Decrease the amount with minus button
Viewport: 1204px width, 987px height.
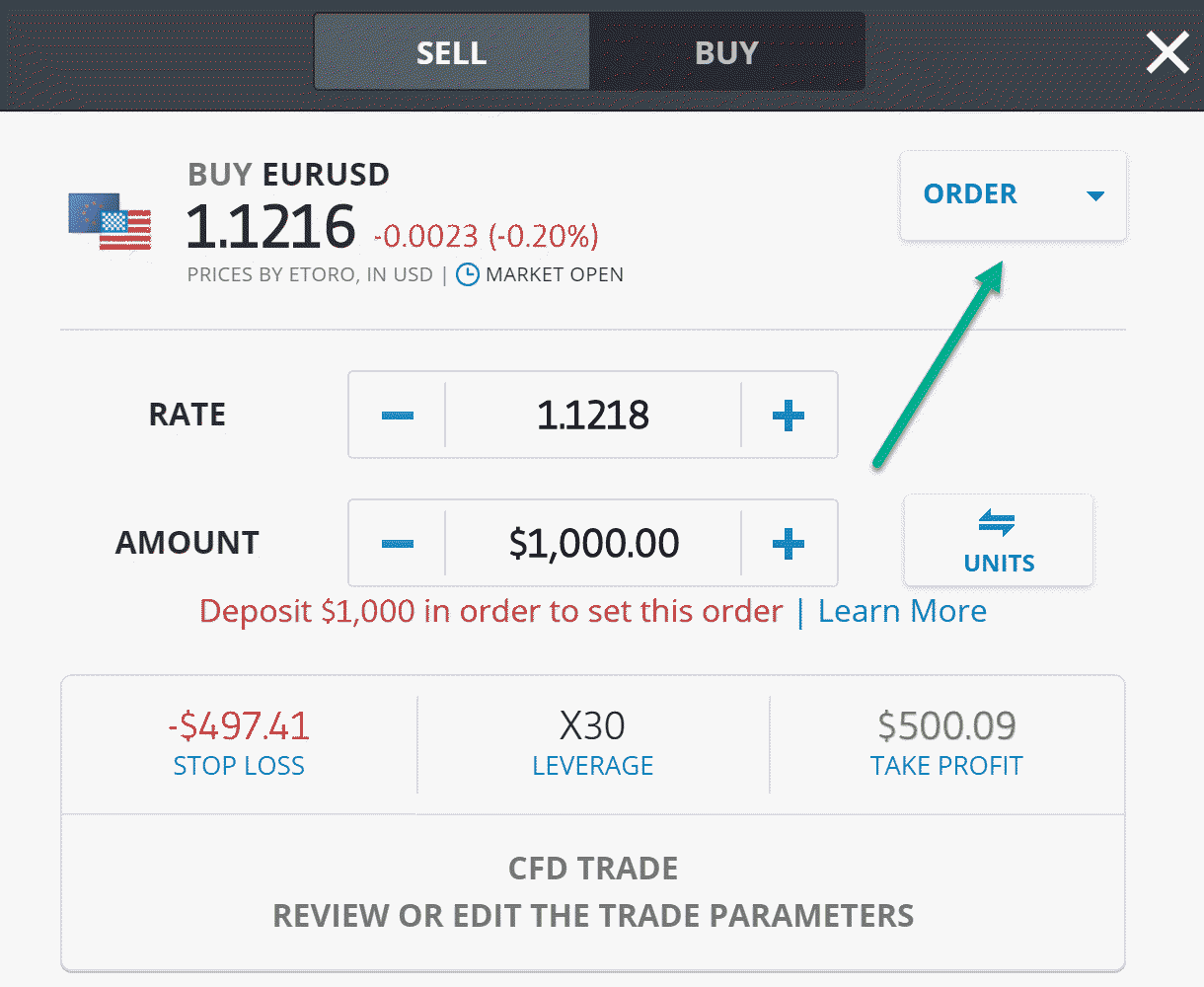(397, 543)
